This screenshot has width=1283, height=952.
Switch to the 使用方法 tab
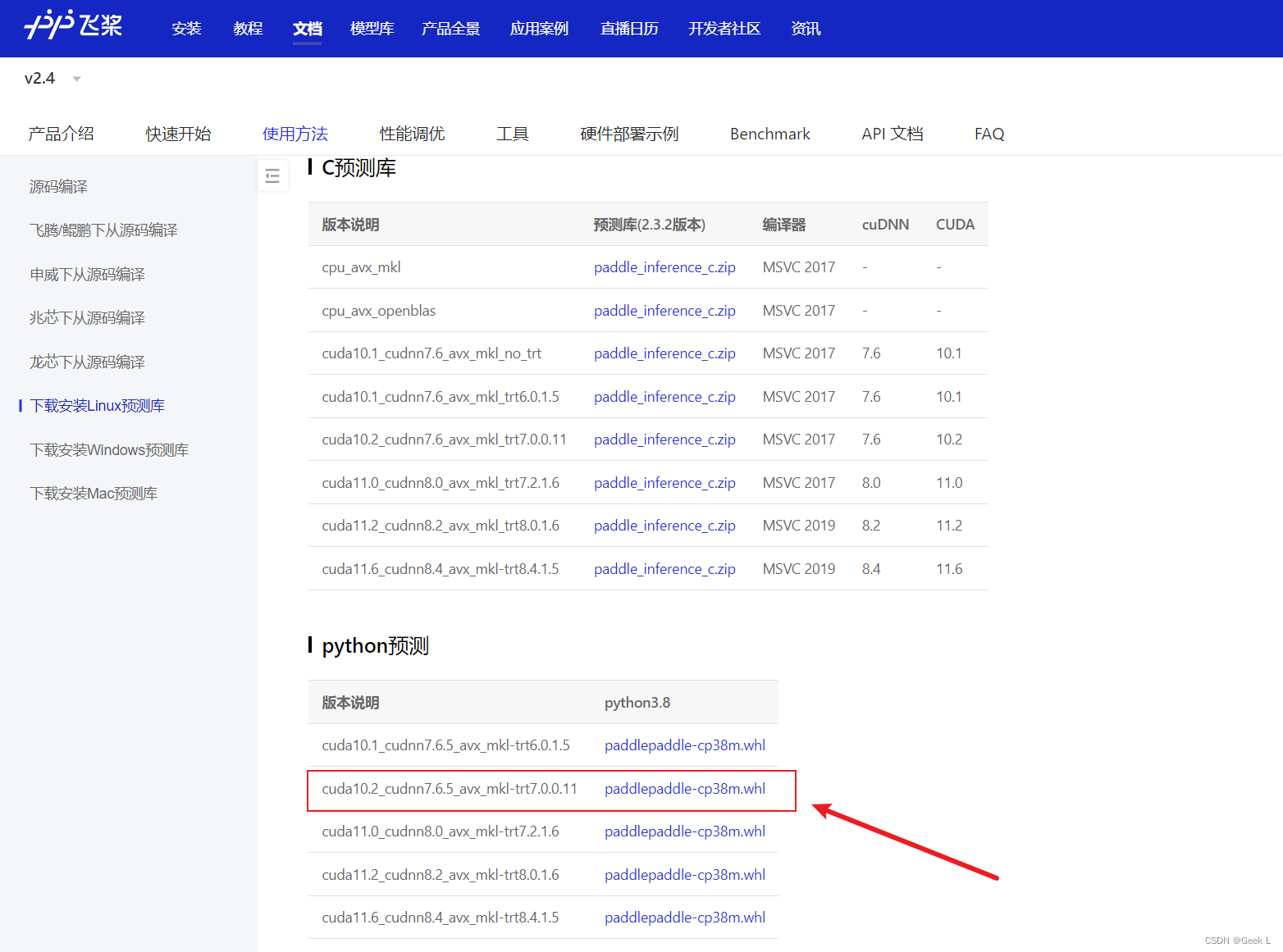(x=295, y=134)
